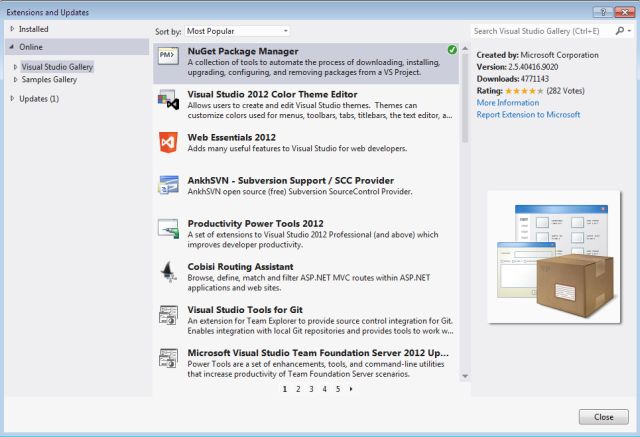Image resolution: width=640 pixels, height=437 pixels.
Task: Go to results page 1
Action: (285, 389)
